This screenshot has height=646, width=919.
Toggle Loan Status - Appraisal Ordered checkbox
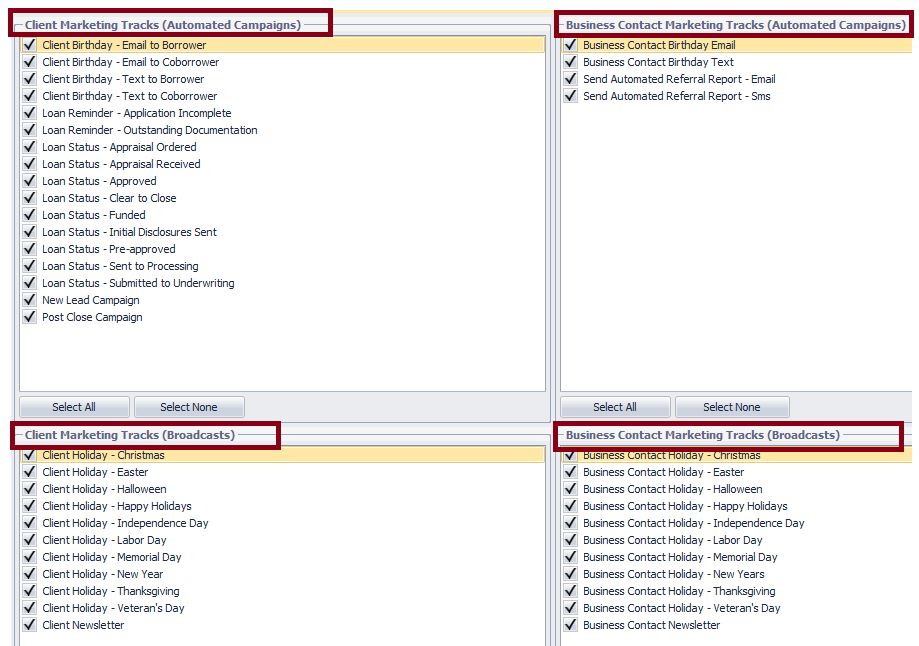pos(29,147)
